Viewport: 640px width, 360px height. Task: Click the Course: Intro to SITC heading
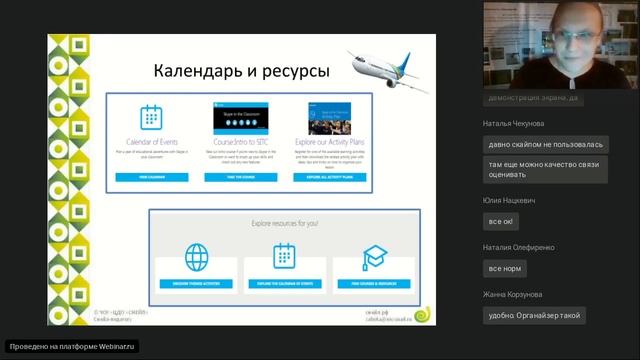pyautogui.click(x=241, y=142)
